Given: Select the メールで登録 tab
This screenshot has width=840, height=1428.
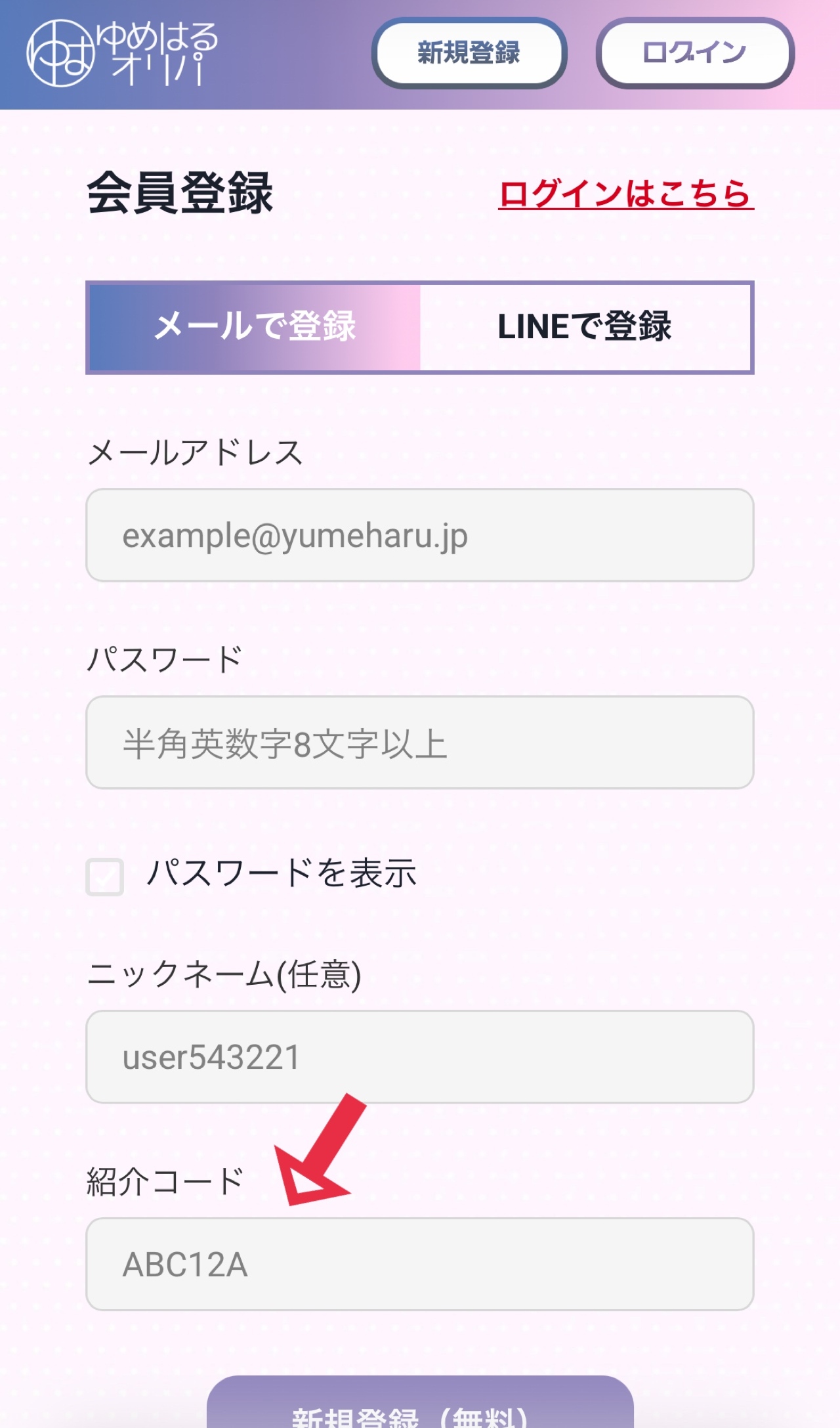Looking at the screenshot, I should 255,327.
